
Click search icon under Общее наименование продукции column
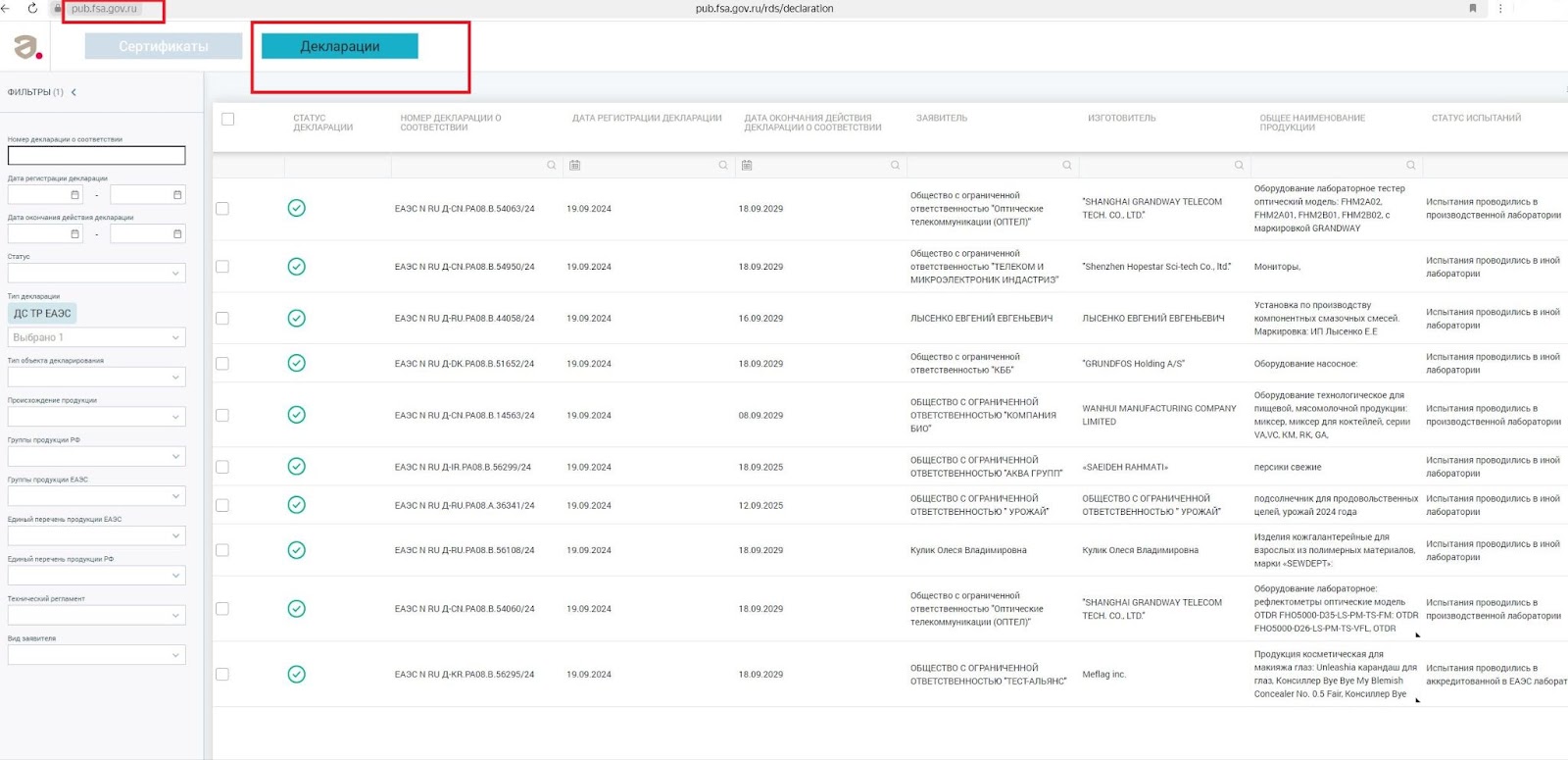(x=1411, y=165)
